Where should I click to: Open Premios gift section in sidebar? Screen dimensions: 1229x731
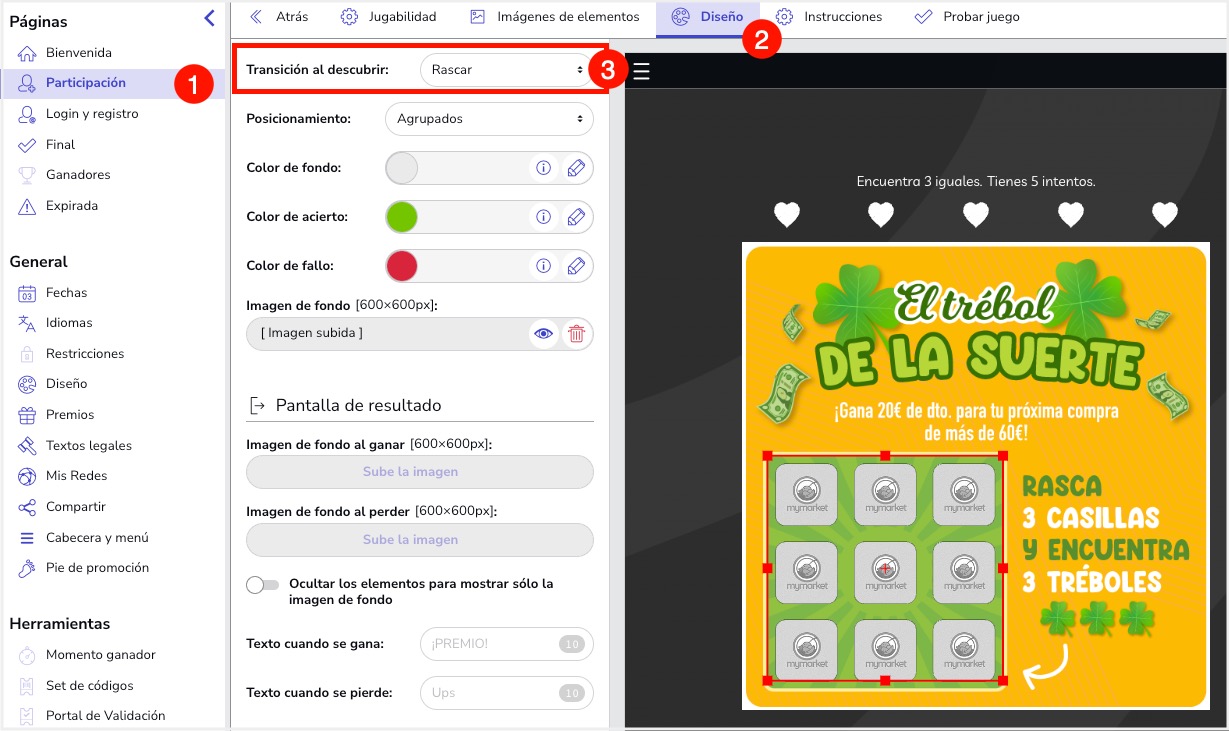(69, 414)
